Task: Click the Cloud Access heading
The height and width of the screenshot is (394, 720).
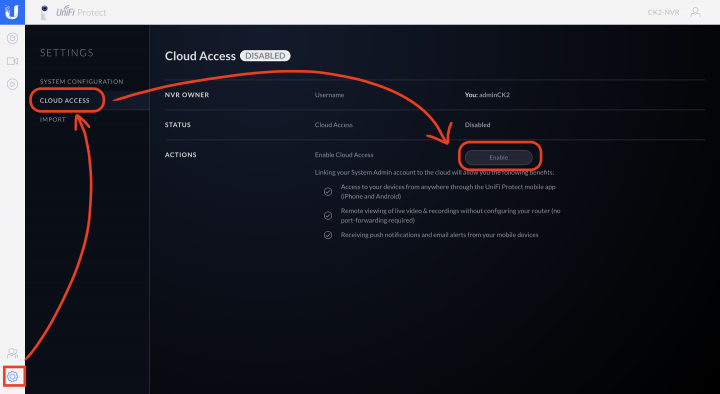Action: [x=200, y=56]
